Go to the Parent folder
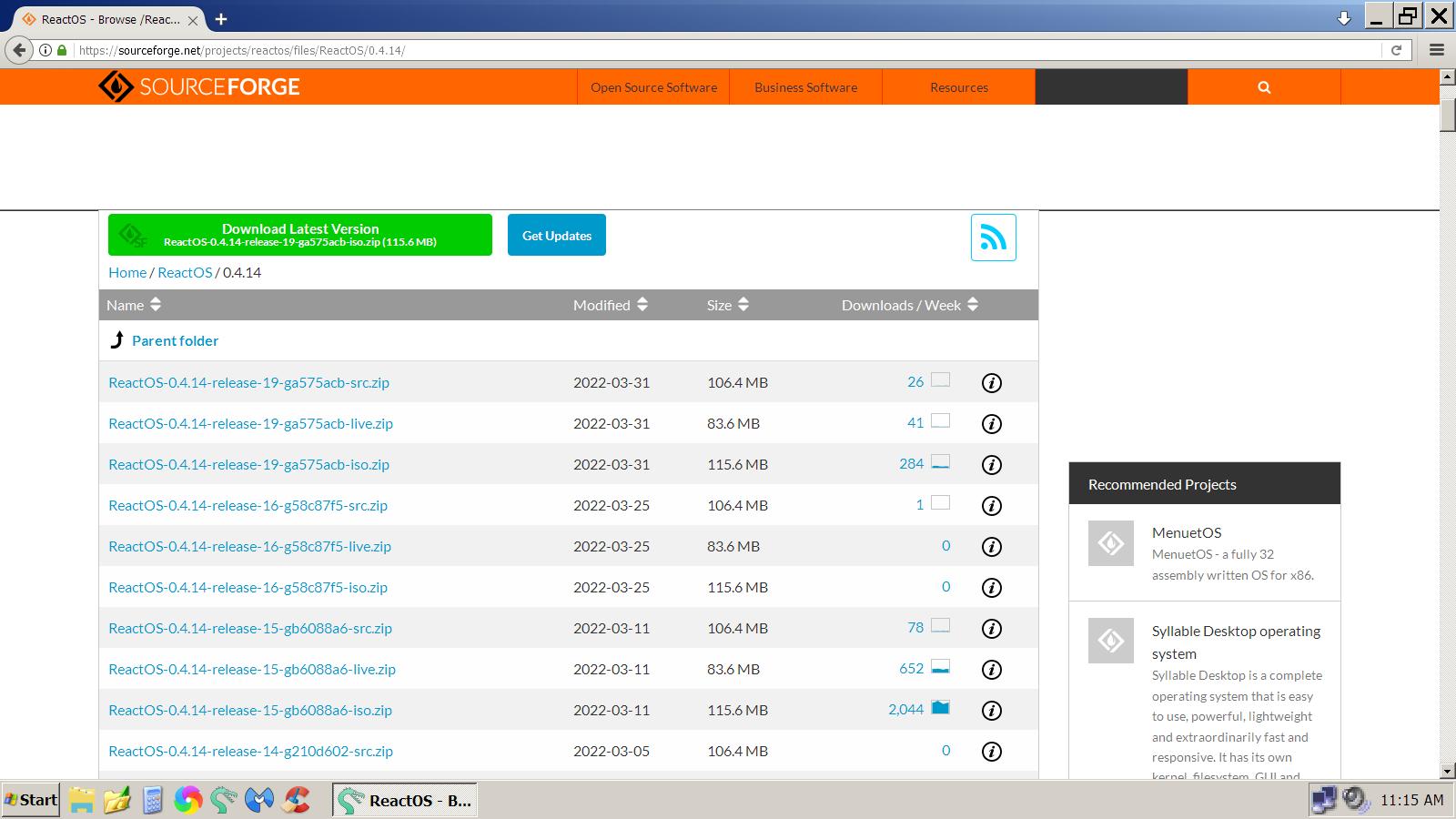The image size is (1456, 819). coord(175,340)
